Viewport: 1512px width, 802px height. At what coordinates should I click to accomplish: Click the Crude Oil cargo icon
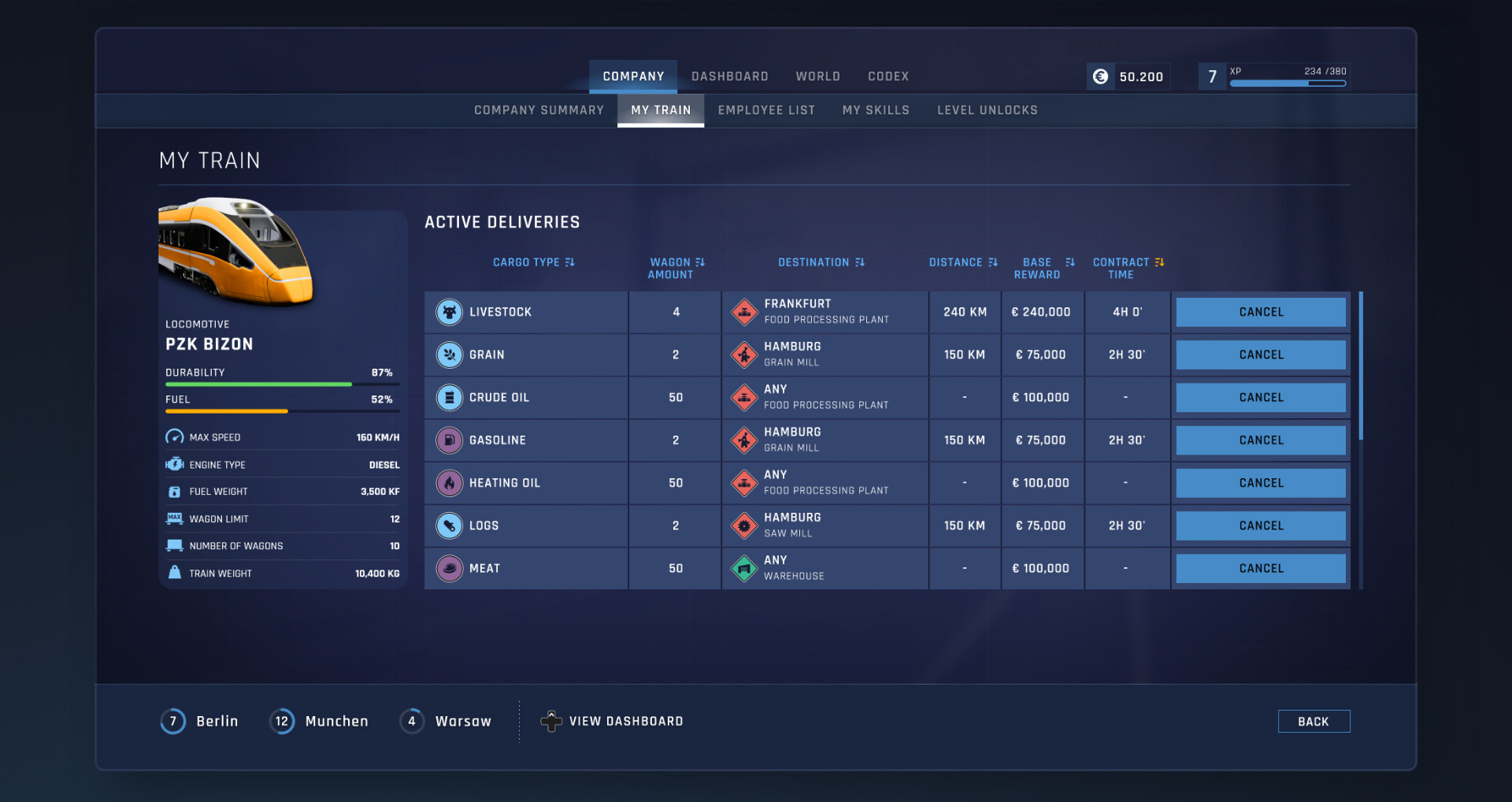tap(449, 398)
